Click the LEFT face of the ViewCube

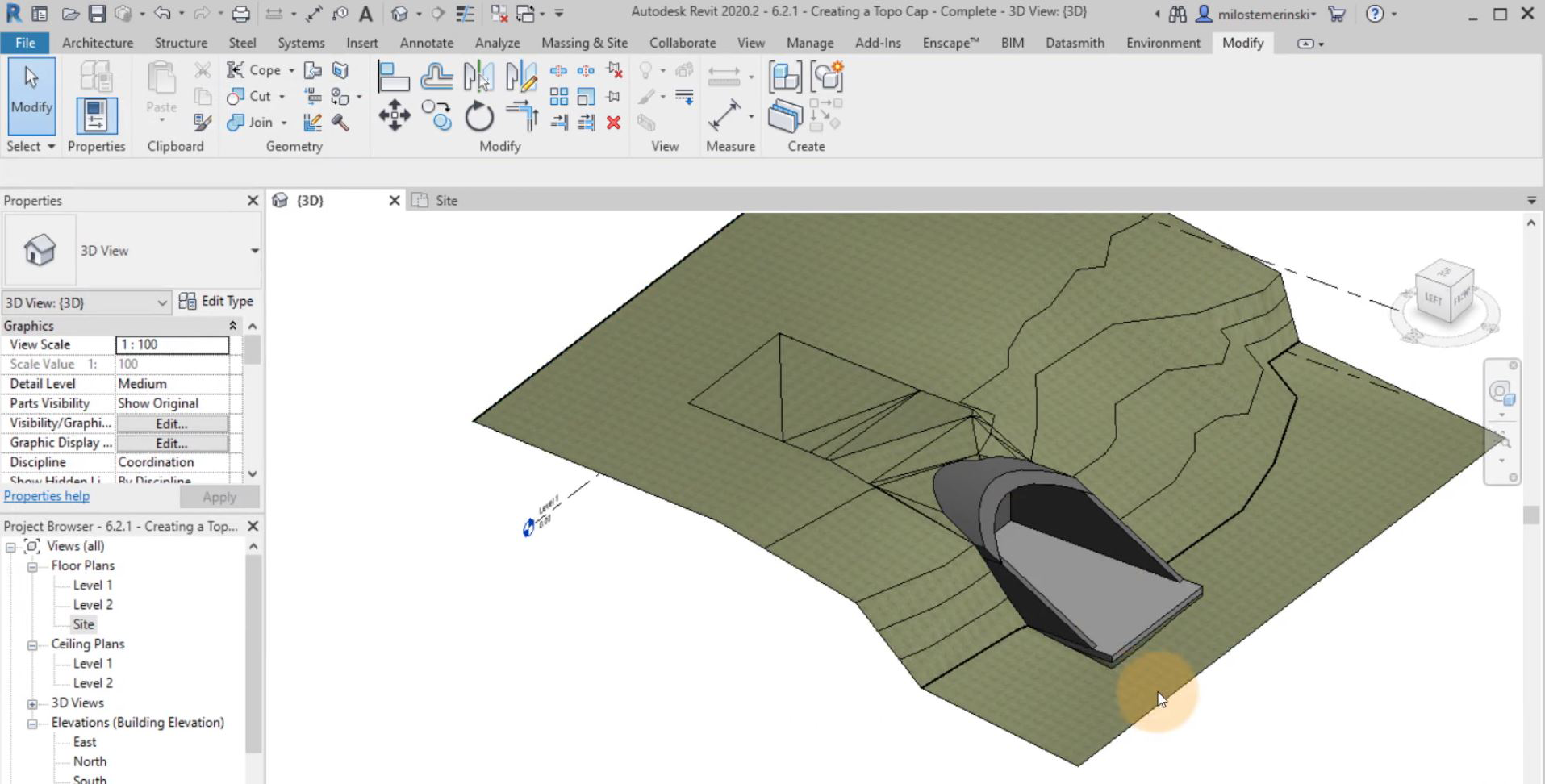[x=1434, y=299]
